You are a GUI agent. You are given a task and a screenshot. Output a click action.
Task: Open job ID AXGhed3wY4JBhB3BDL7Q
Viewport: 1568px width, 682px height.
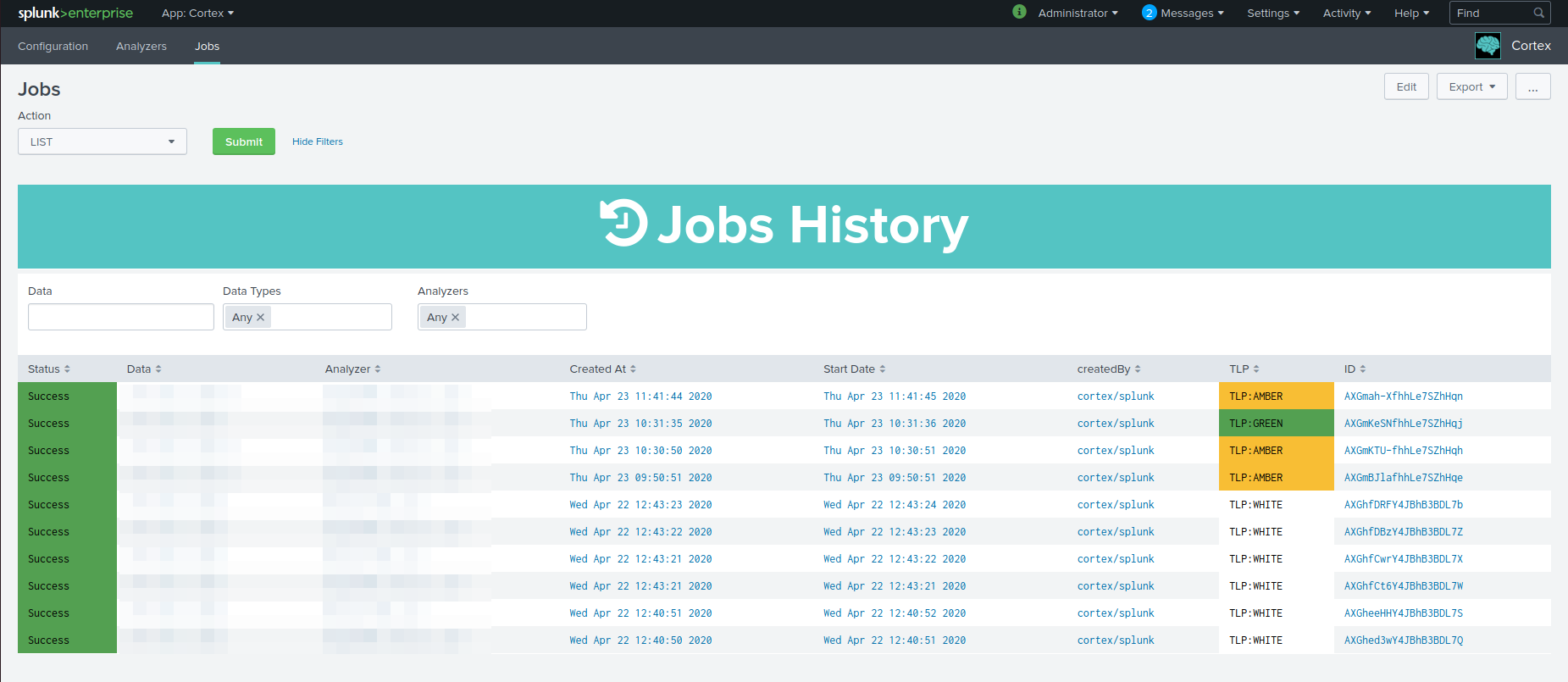pyautogui.click(x=1403, y=640)
